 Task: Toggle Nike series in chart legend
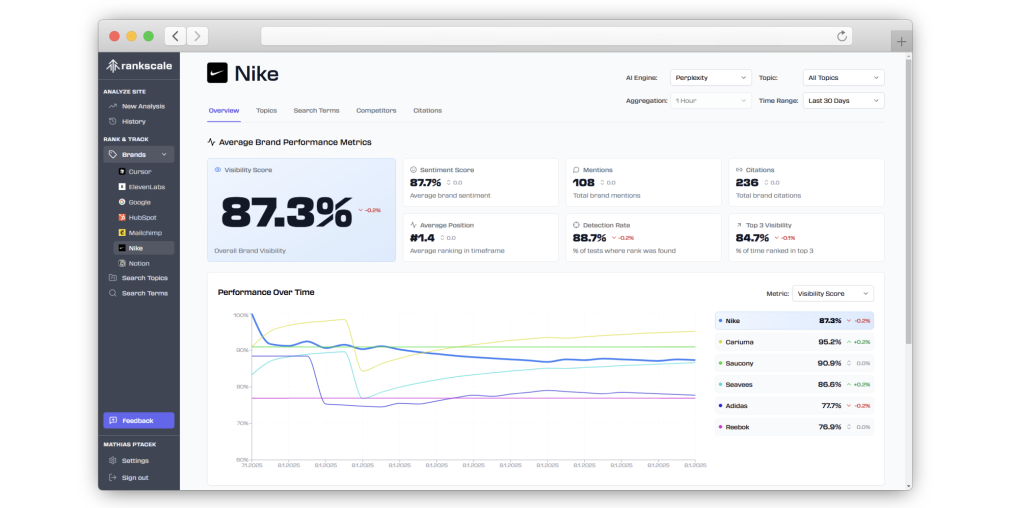click(x=794, y=321)
